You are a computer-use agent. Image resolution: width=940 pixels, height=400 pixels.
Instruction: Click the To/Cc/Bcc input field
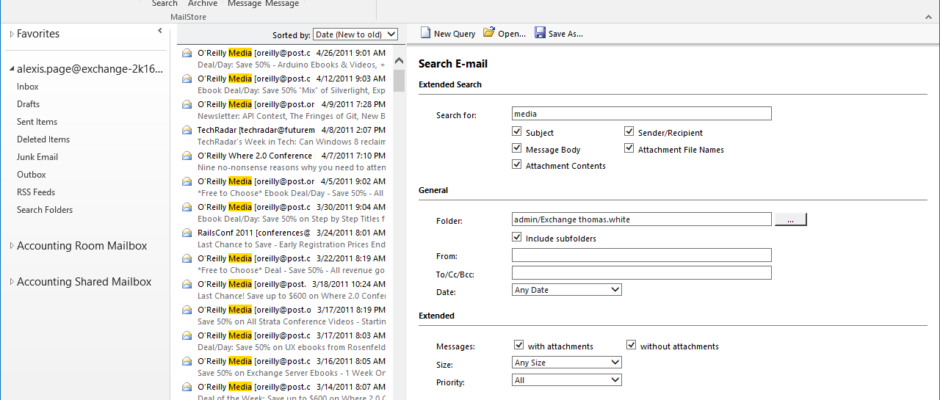pyautogui.click(x=641, y=273)
